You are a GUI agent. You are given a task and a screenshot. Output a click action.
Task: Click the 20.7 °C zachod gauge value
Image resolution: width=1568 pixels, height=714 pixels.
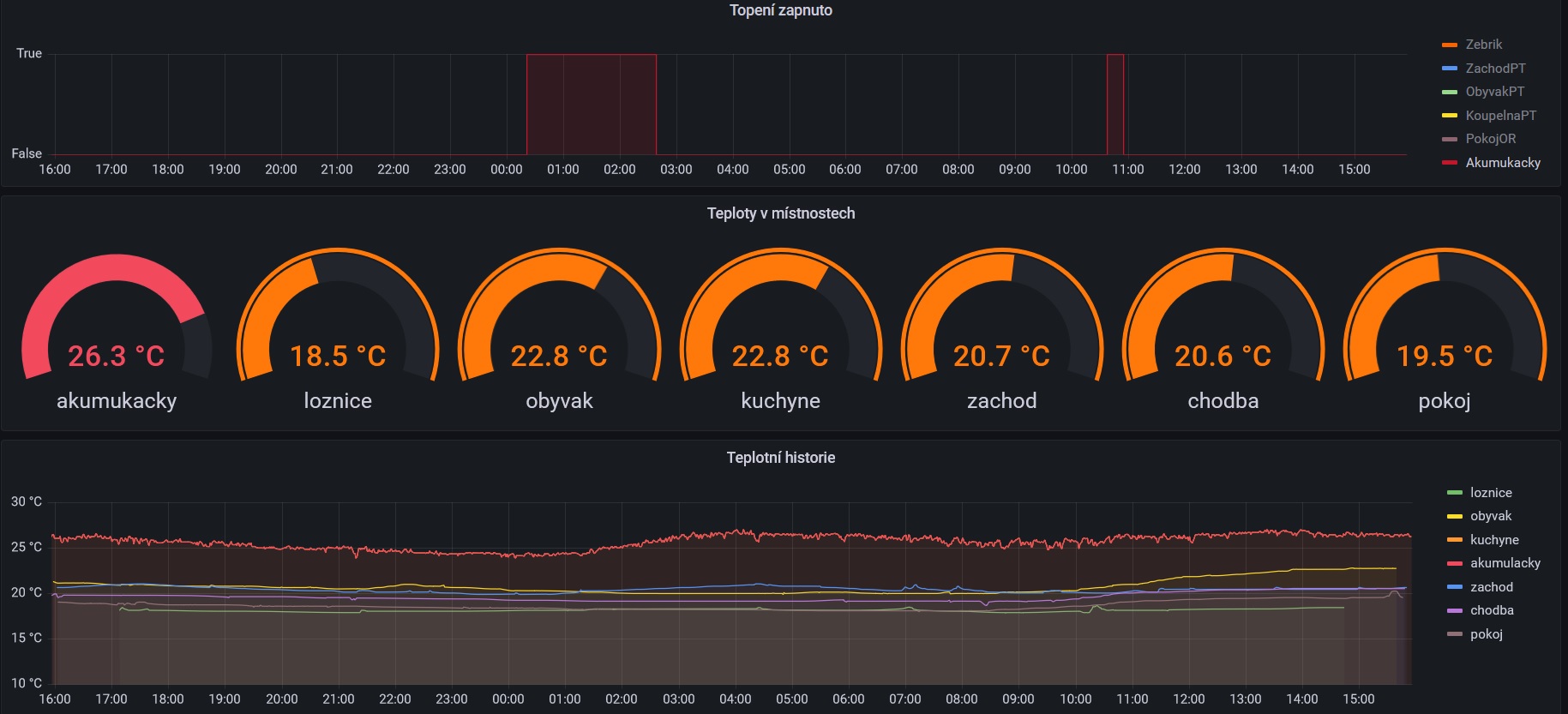(x=1001, y=356)
